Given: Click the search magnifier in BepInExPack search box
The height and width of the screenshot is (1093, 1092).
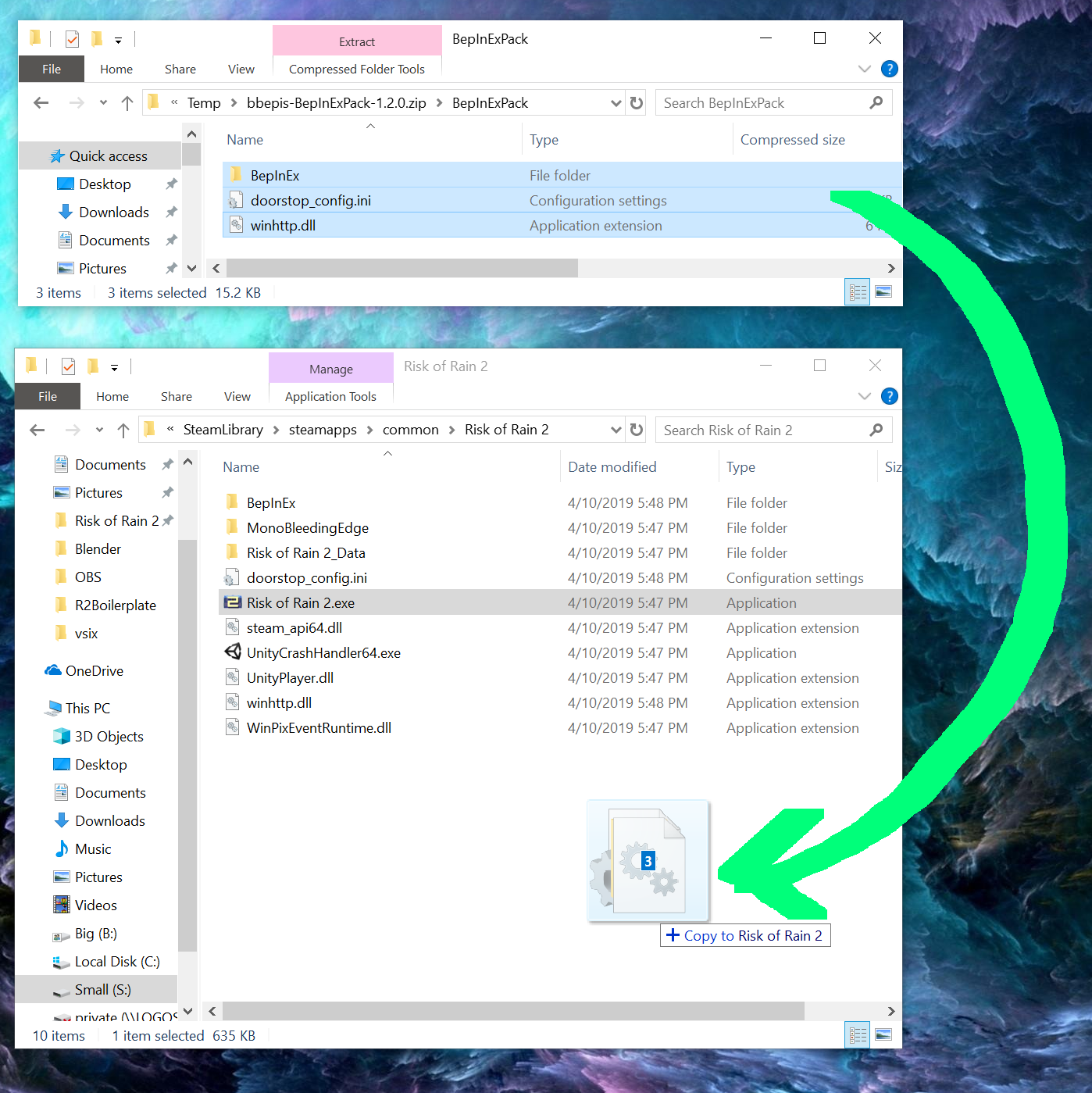Looking at the screenshot, I should [x=876, y=102].
